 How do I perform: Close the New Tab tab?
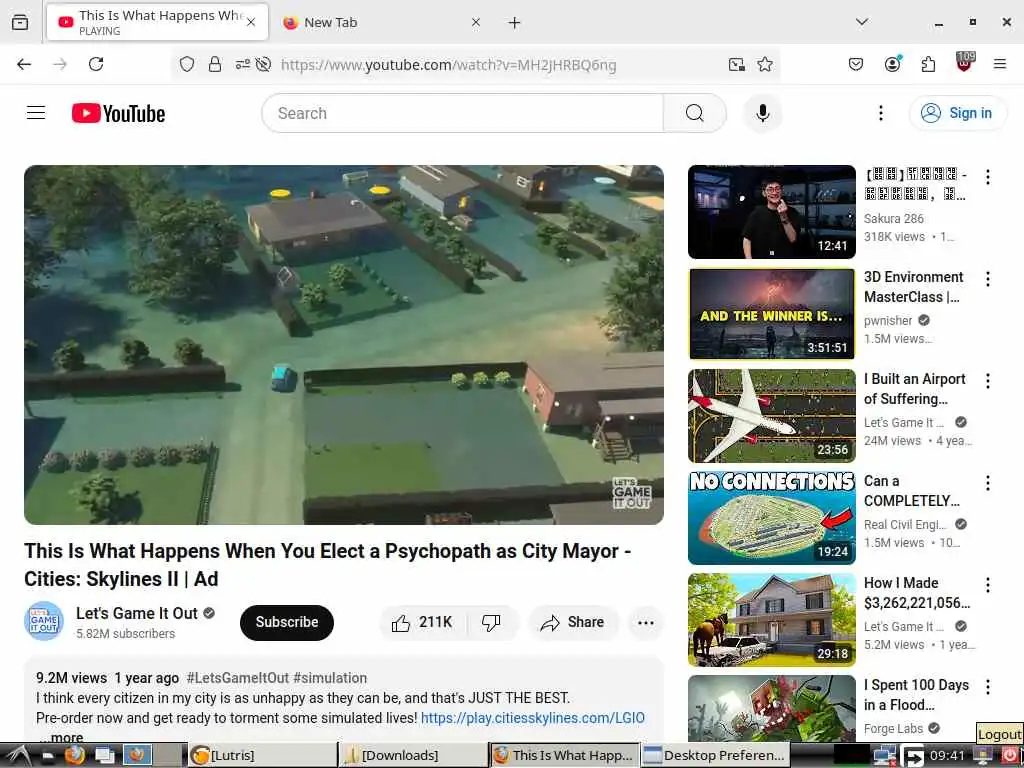pos(475,22)
